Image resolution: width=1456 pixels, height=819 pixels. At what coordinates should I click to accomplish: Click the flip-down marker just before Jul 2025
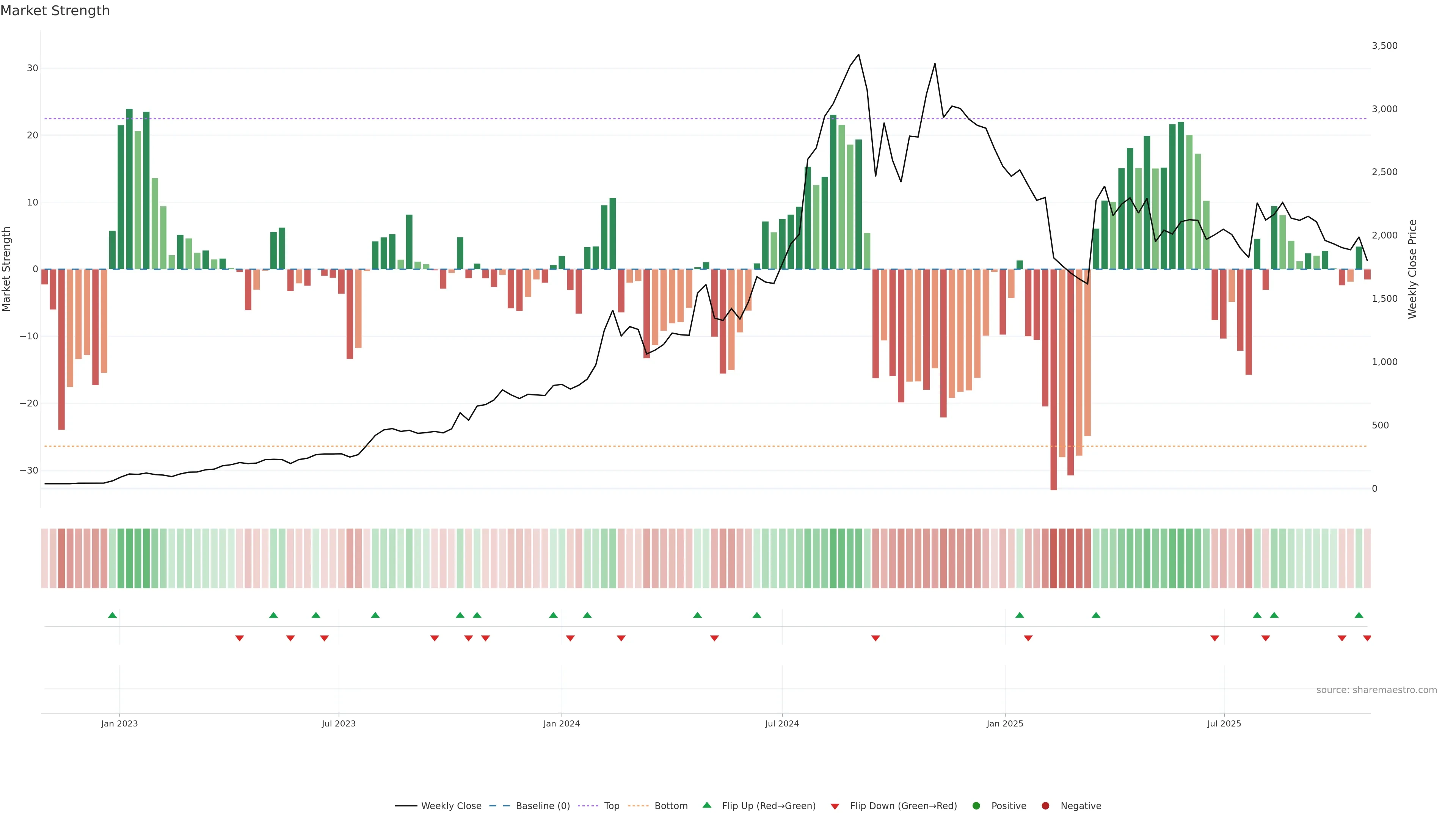pyautogui.click(x=1214, y=638)
